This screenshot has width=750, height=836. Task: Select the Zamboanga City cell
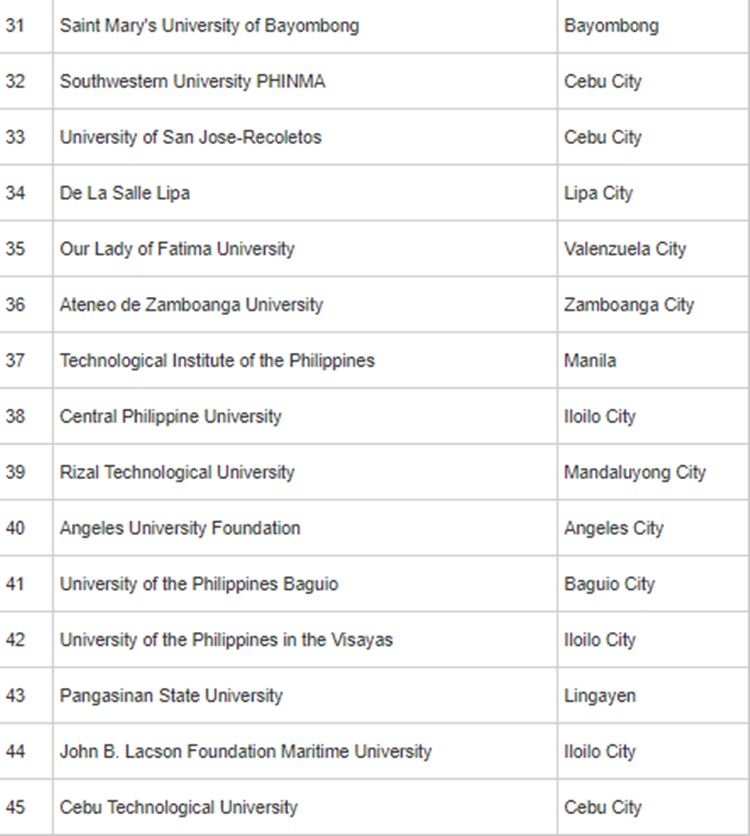point(629,305)
